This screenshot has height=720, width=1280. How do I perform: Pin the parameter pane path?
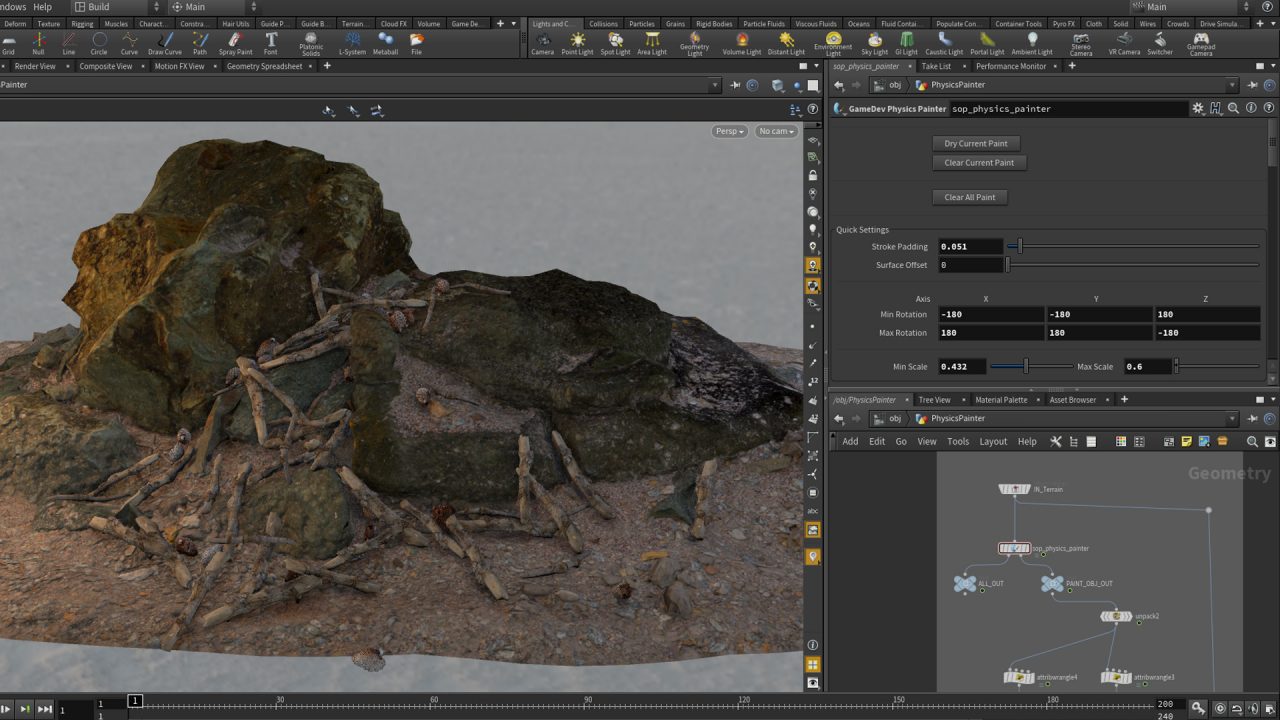coord(1251,85)
